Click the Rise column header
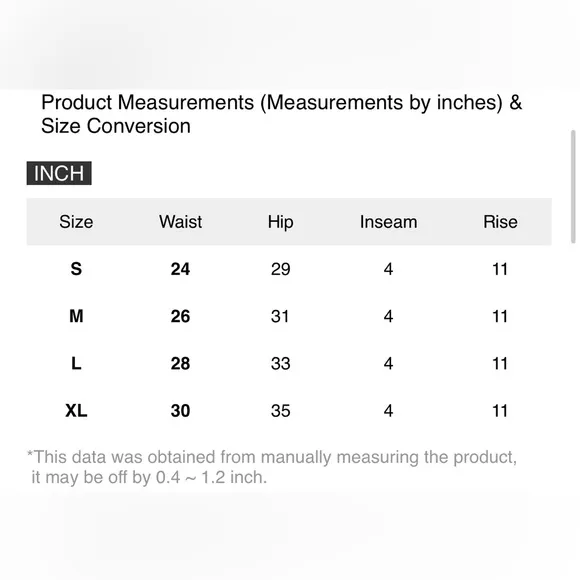The width and height of the screenshot is (580, 580). [500, 222]
